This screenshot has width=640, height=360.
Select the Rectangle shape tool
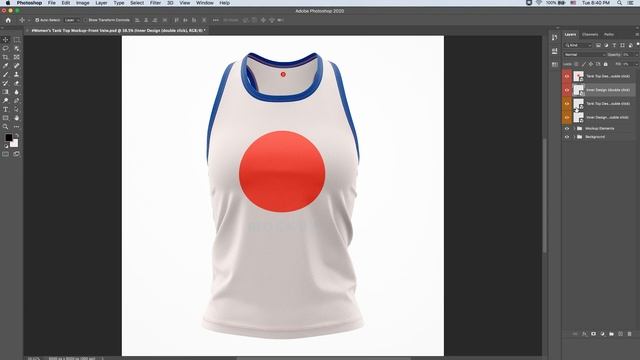[5, 118]
